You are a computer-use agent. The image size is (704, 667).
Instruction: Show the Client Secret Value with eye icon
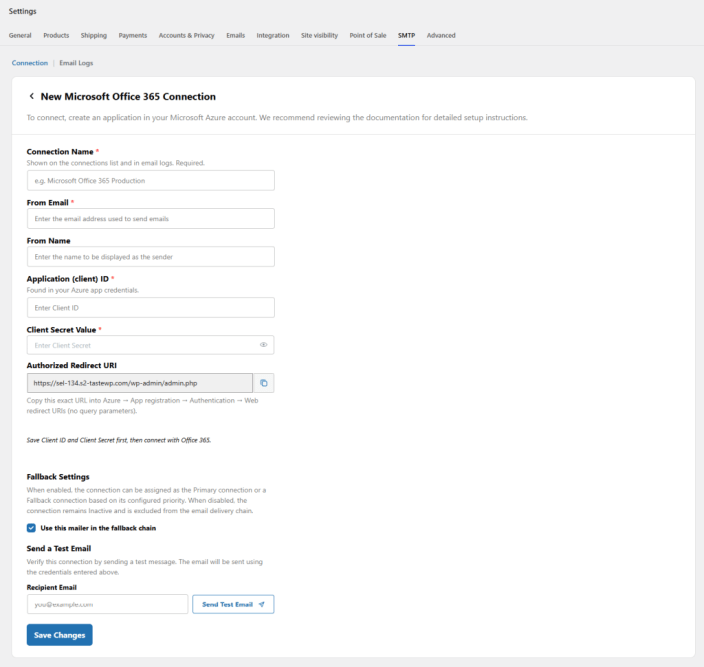pyautogui.click(x=264, y=345)
